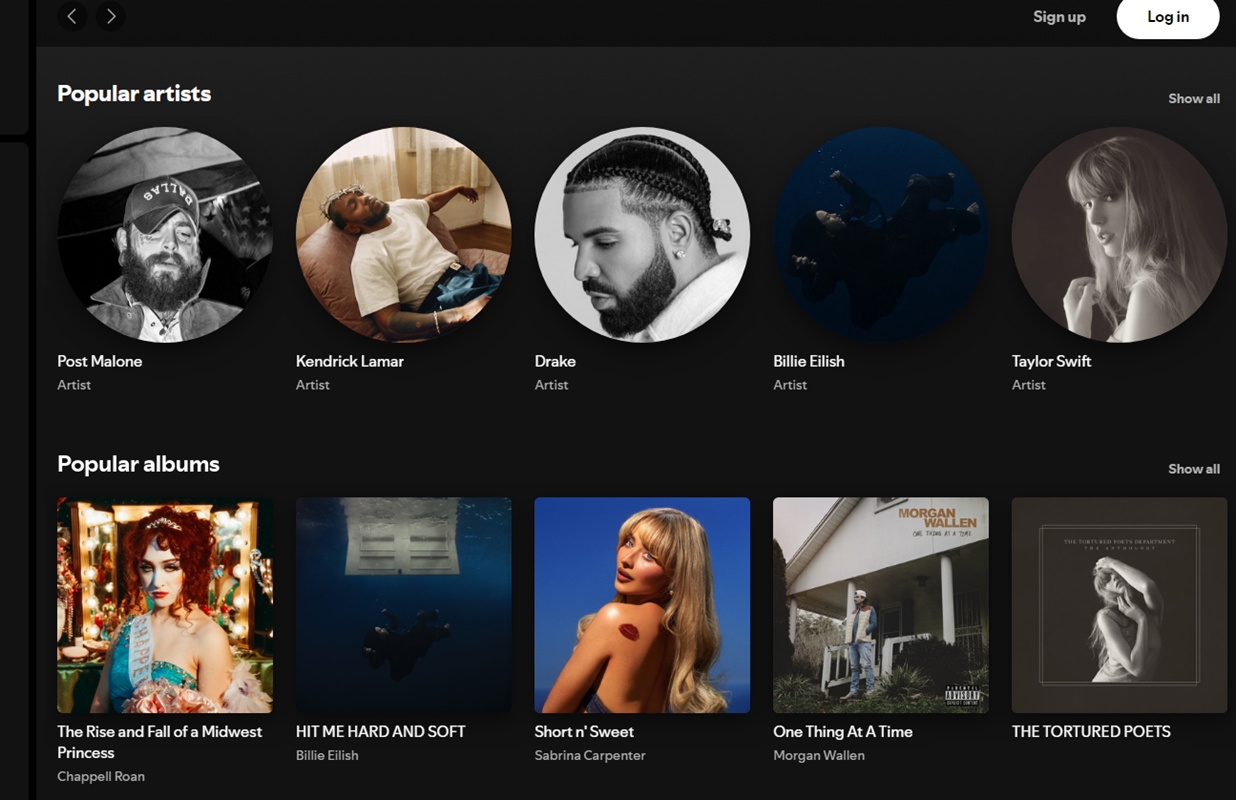This screenshot has width=1236, height=800.
Task: Open the Popular albums heading
Action: tap(138, 464)
